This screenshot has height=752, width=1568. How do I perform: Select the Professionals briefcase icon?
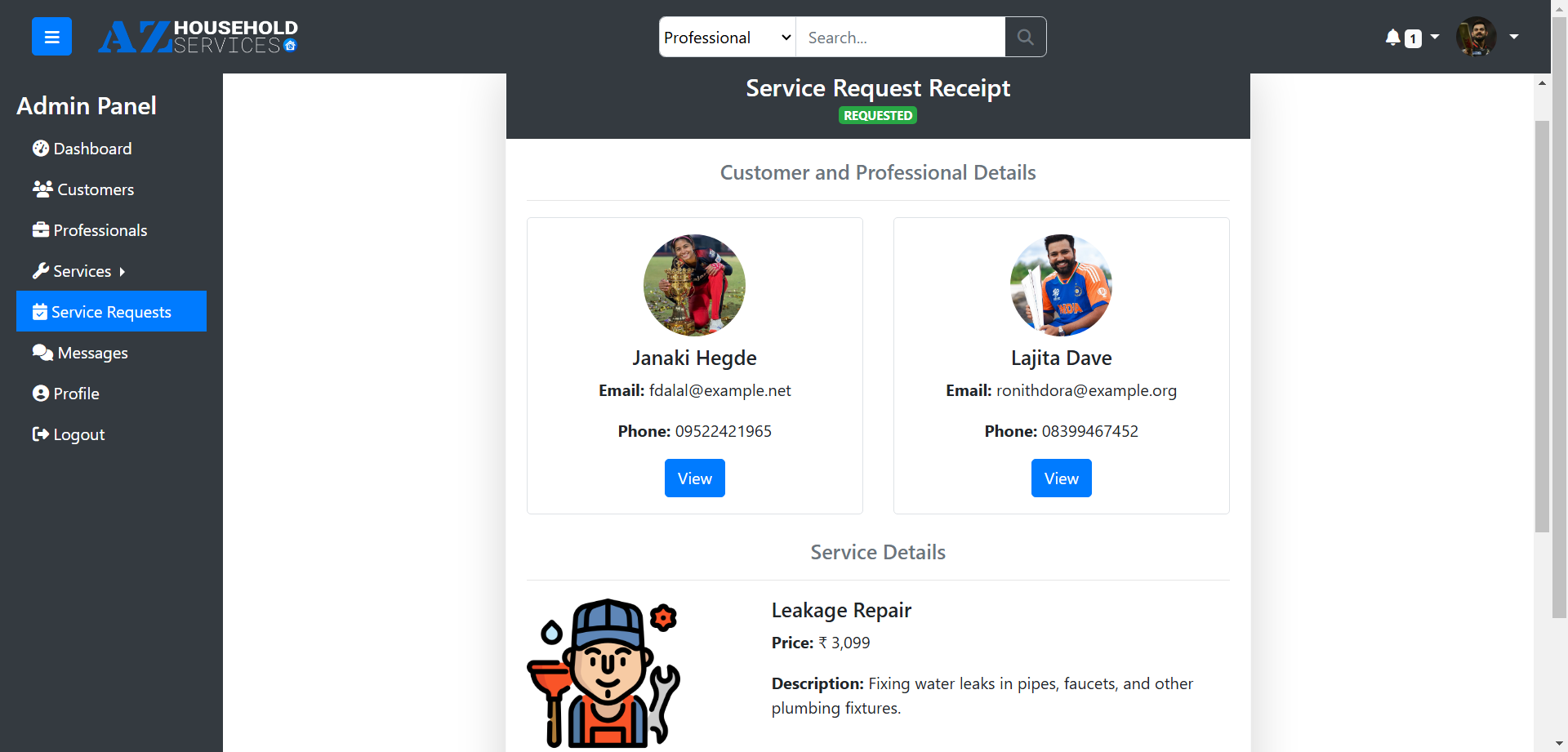click(40, 229)
